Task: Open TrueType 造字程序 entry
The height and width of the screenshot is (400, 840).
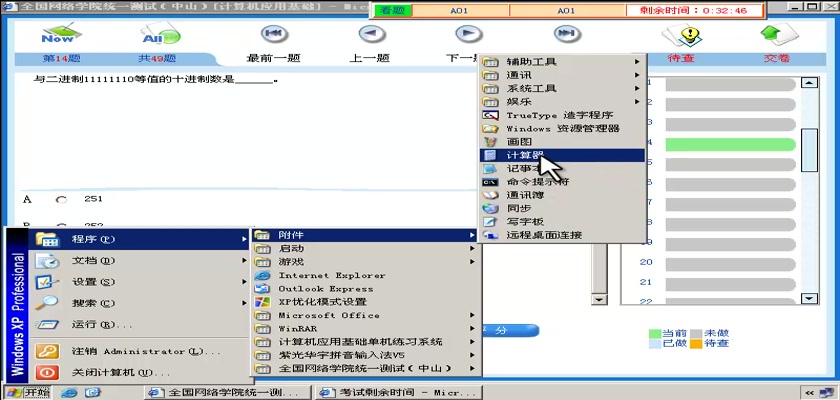Action: coord(562,115)
